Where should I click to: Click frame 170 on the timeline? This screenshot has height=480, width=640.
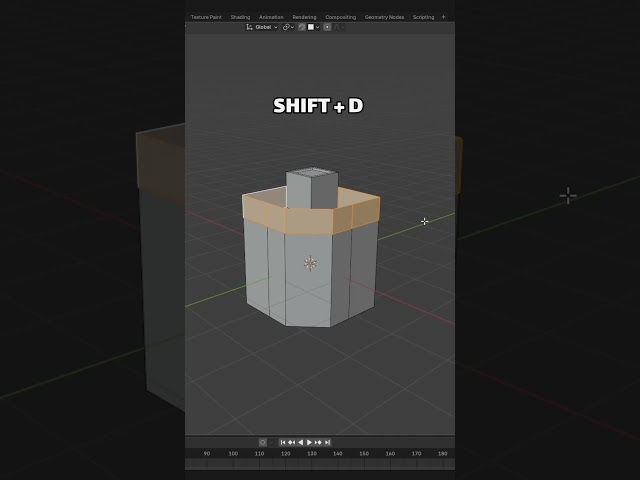pyautogui.click(x=416, y=453)
